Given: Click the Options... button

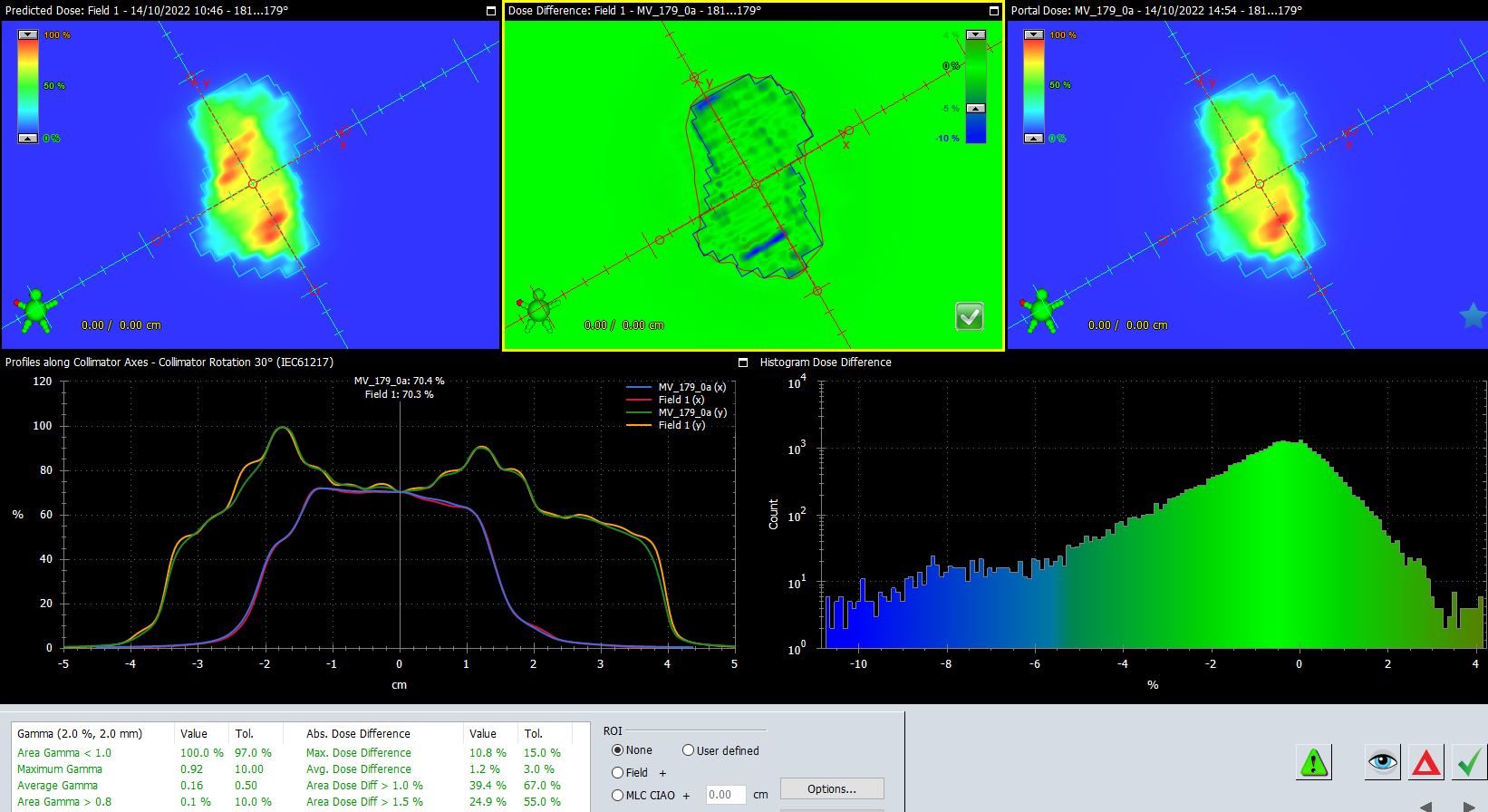Looking at the screenshot, I should 832,789.
